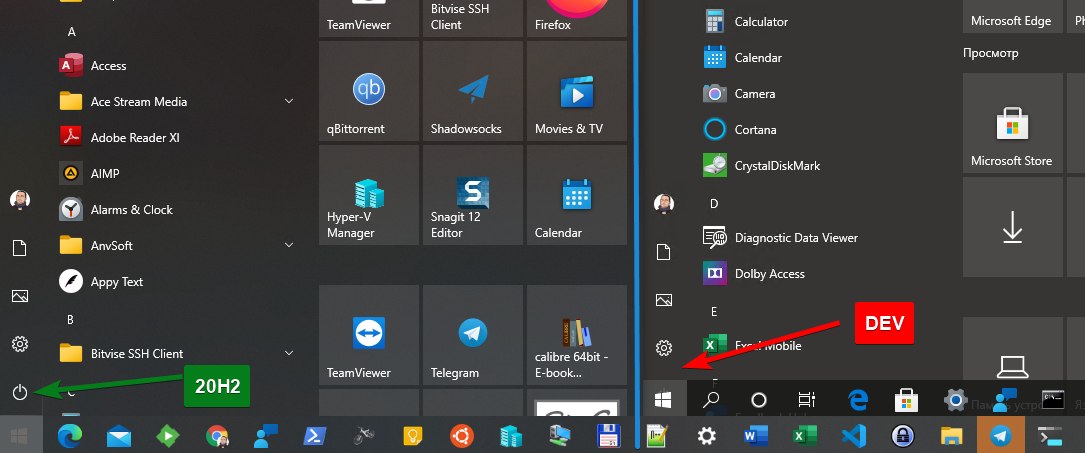Open Bitvise SSH Client tile
The image size is (1085, 453).
click(x=473, y=18)
